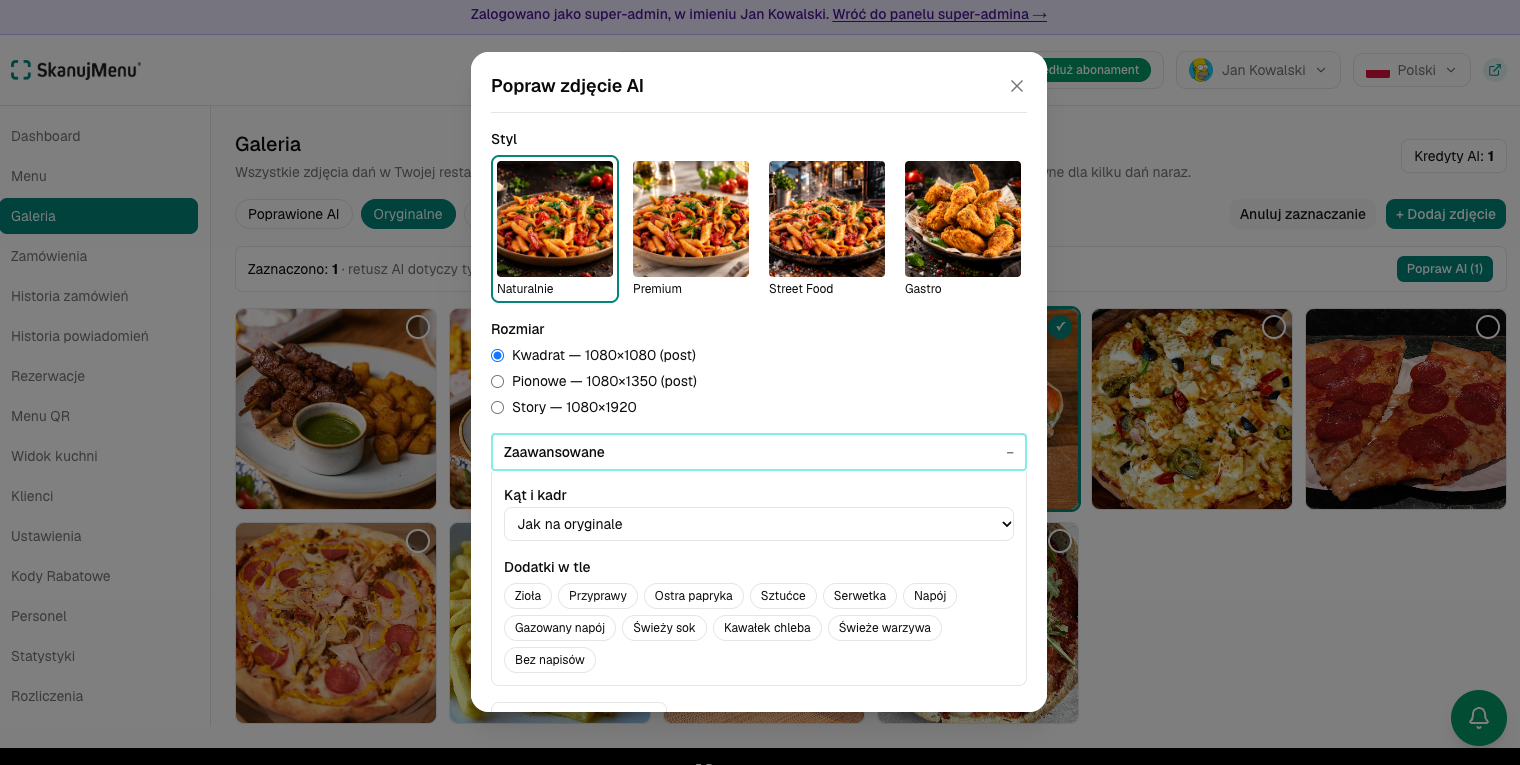Click the SkanujMenu logo

tap(76, 70)
